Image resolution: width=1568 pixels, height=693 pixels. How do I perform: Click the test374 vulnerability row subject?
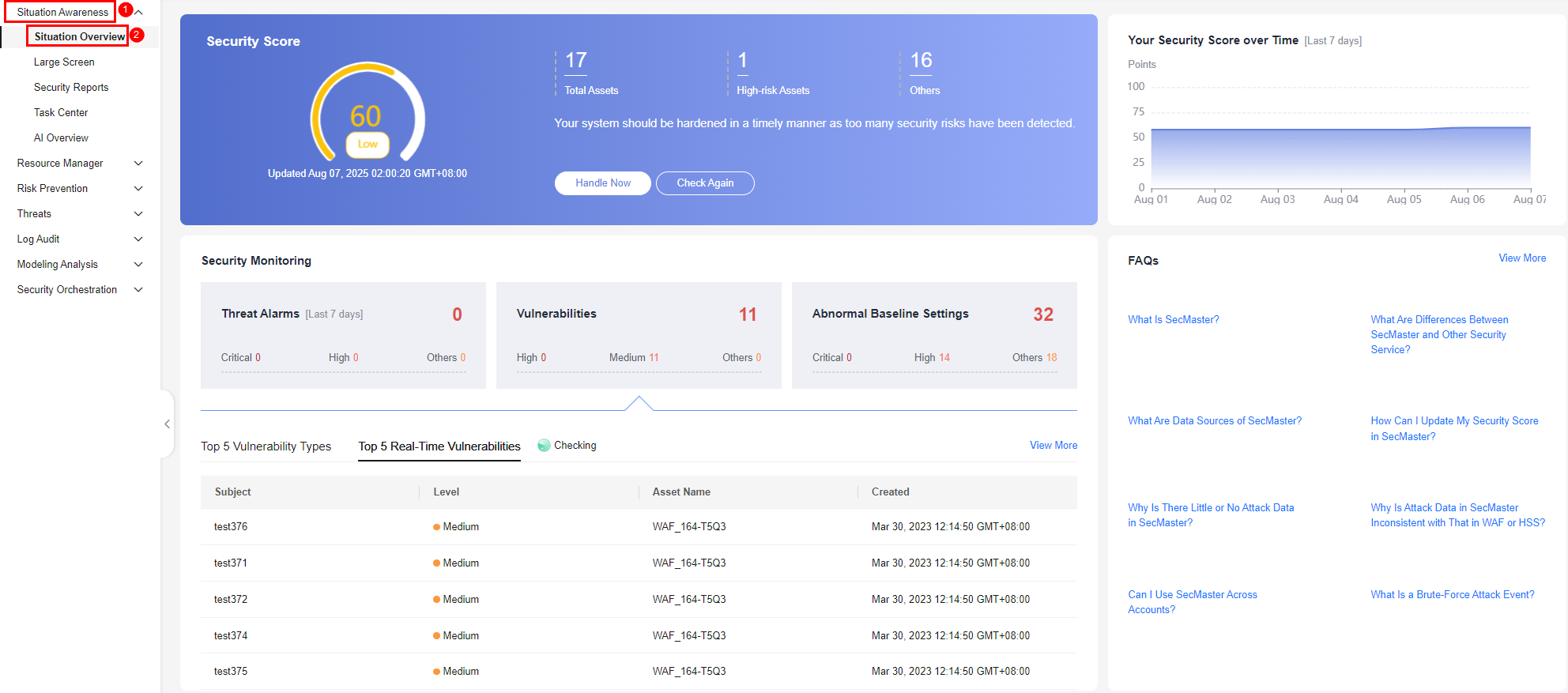click(231, 635)
